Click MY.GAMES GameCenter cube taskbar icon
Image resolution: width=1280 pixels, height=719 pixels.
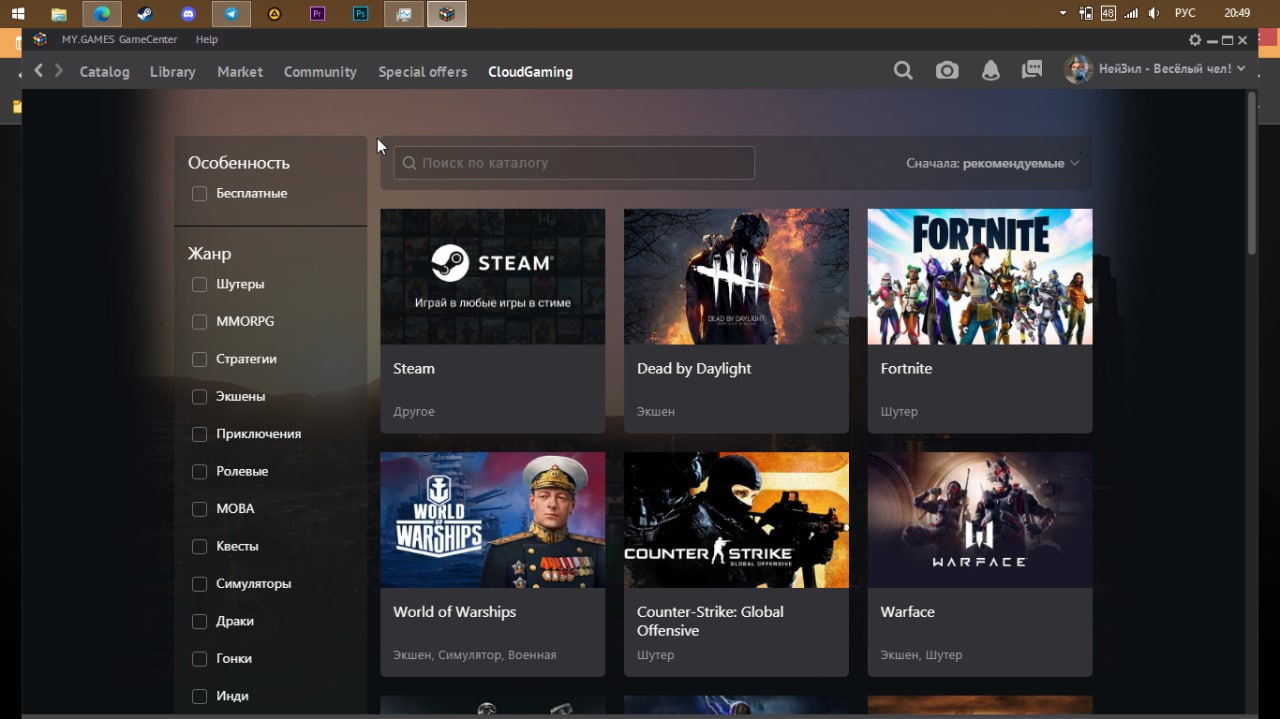[x=447, y=14]
